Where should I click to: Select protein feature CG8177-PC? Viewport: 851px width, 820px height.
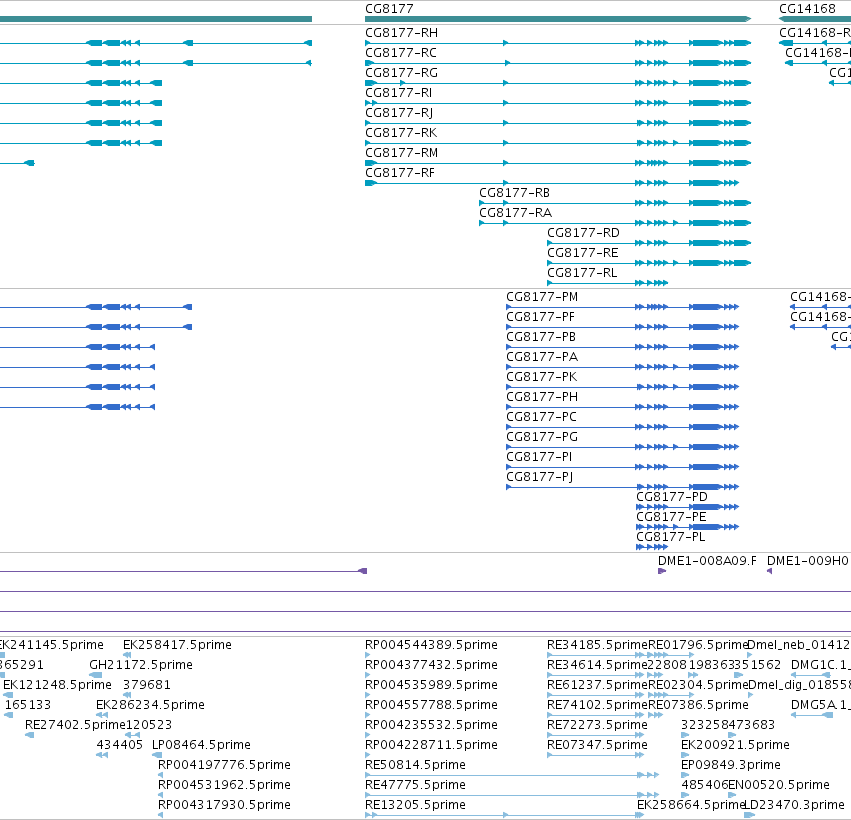(541, 417)
